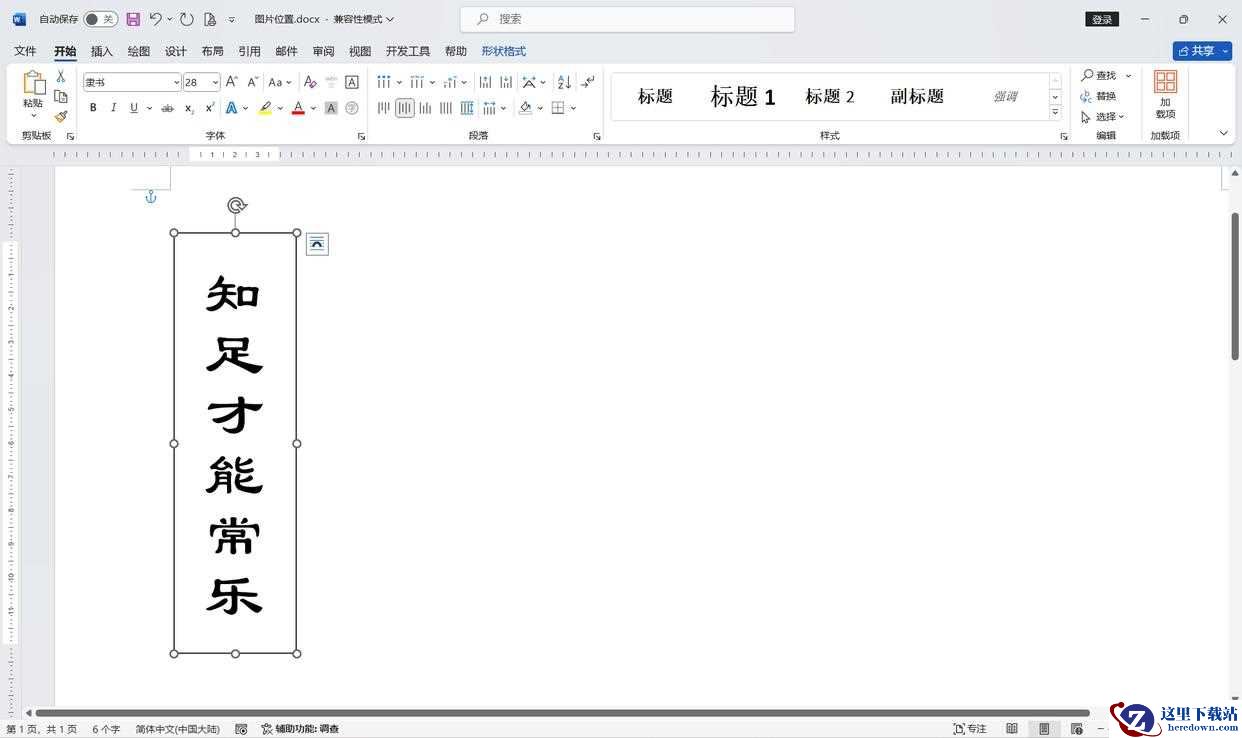The height and width of the screenshot is (738, 1242).
Task: Select the Format Painter brush
Action: coord(61,116)
